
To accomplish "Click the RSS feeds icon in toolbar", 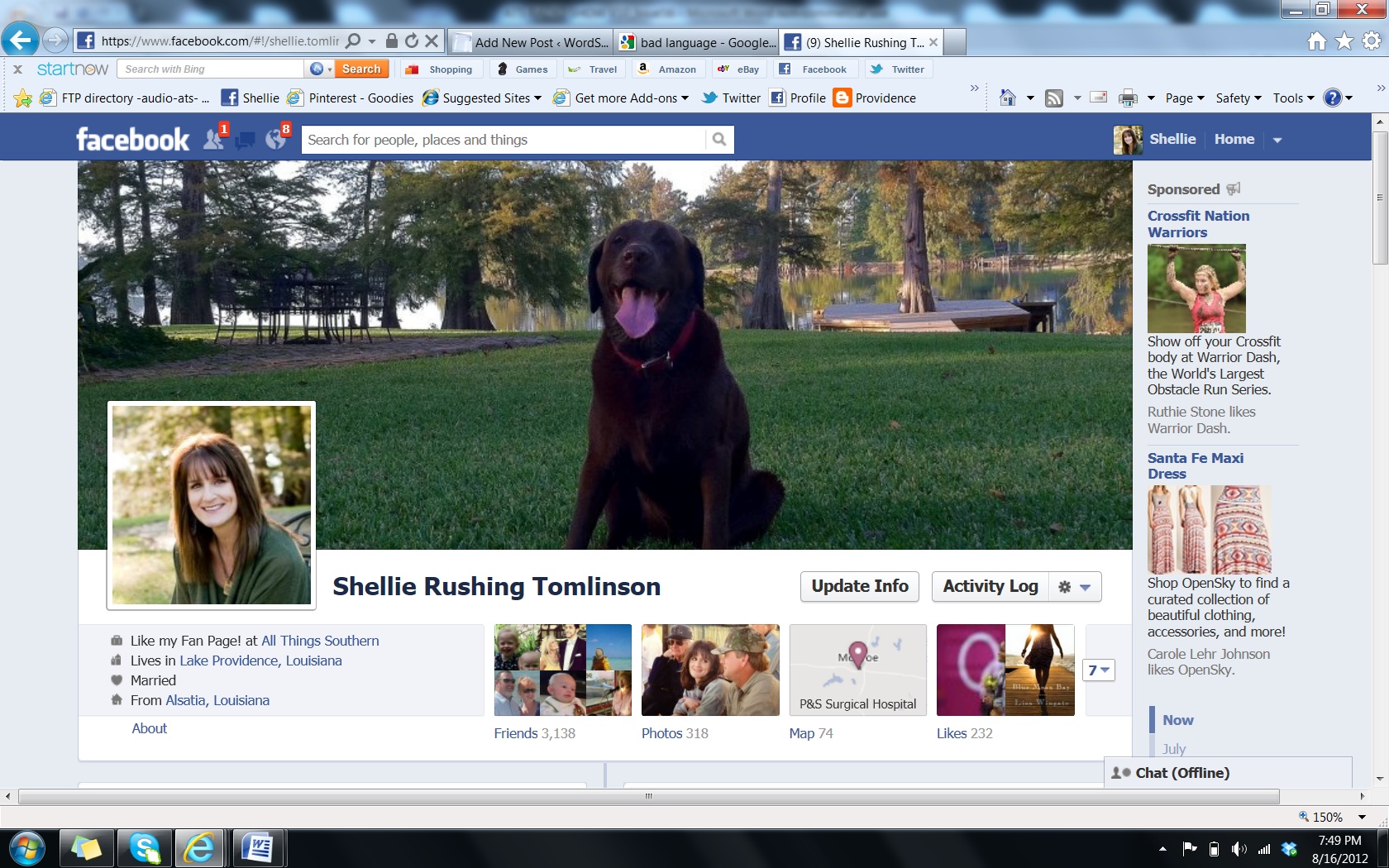I will click(1054, 98).
